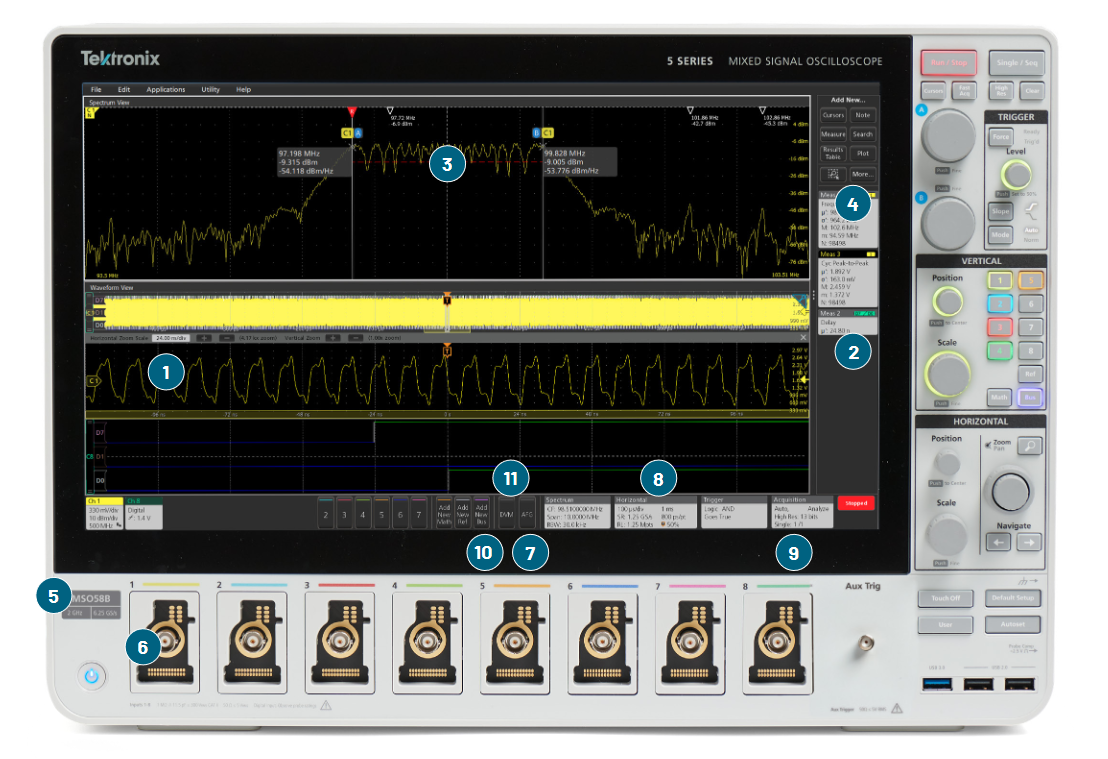Click the 50% trigger position indicator
The height and width of the screenshot is (759, 1108).
pyautogui.click(x=667, y=522)
